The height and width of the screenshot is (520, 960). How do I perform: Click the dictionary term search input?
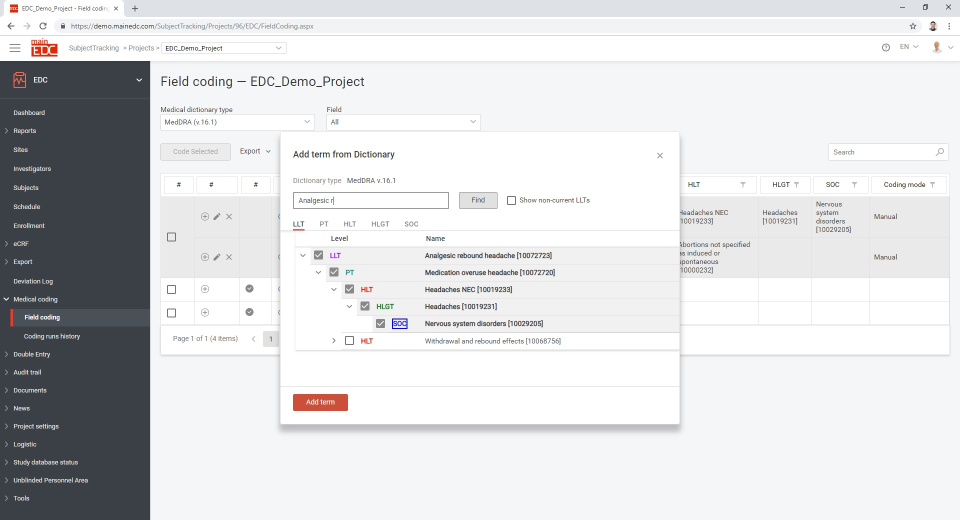pos(370,200)
